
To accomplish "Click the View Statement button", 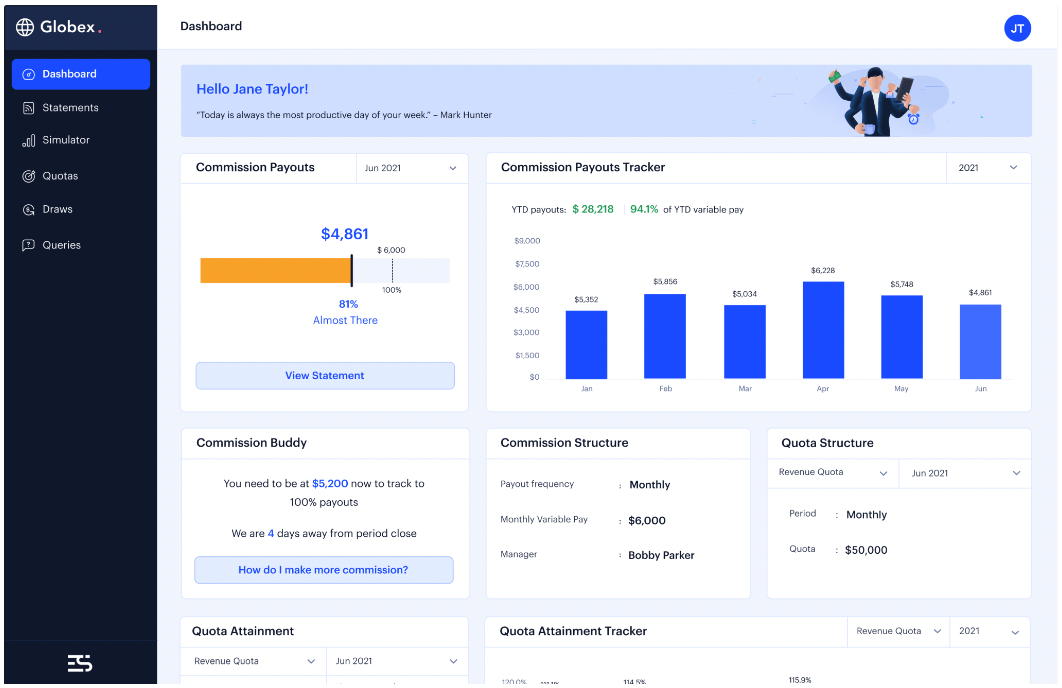I will point(325,376).
